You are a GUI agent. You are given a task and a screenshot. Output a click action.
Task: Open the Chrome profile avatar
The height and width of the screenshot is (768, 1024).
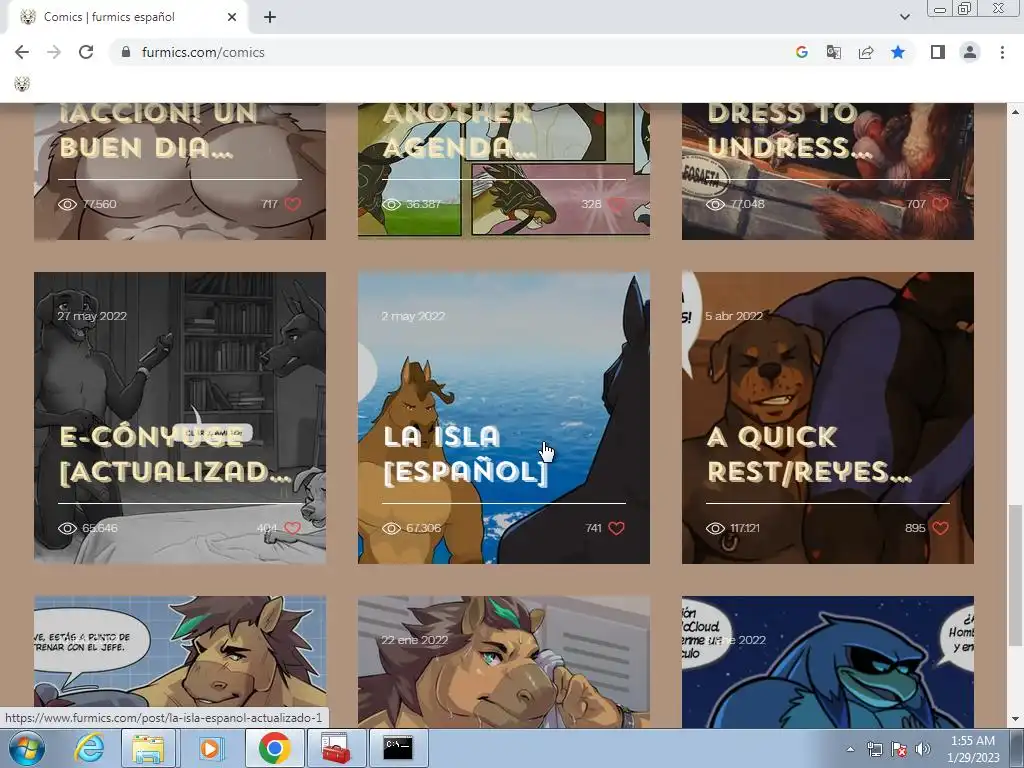click(970, 52)
